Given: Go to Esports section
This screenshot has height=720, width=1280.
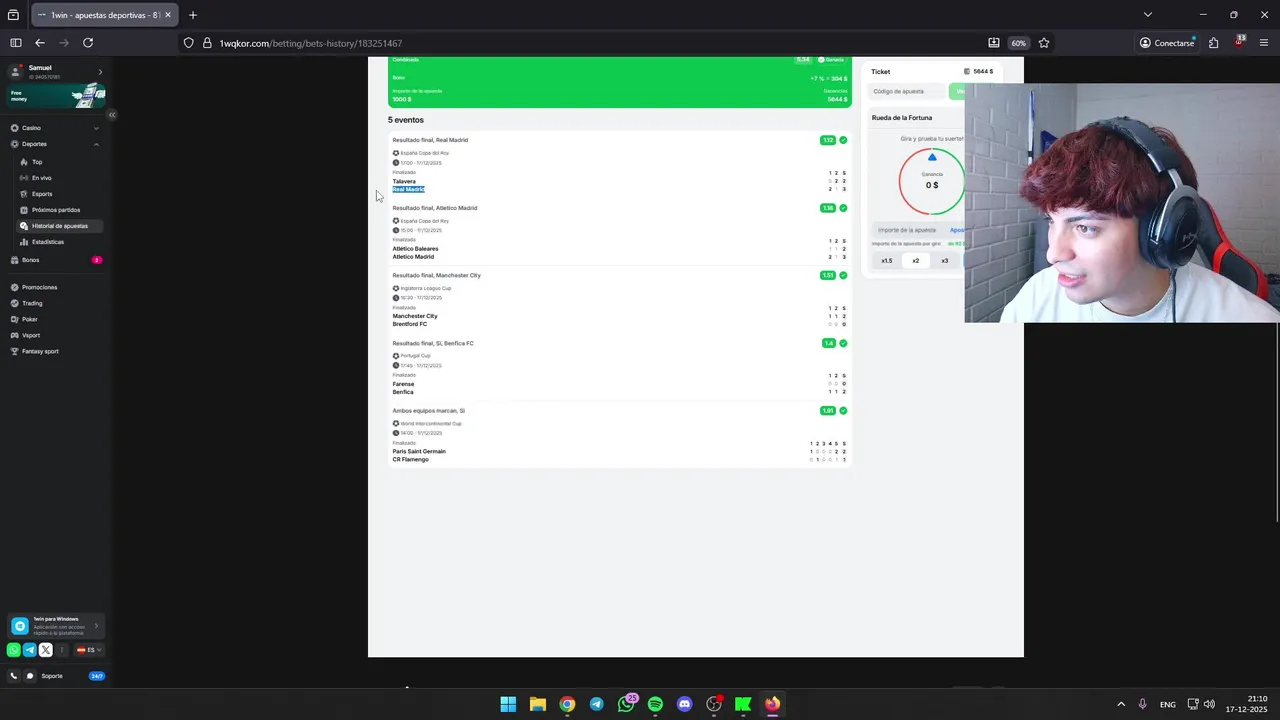Looking at the screenshot, I should pyautogui.click(x=41, y=194).
